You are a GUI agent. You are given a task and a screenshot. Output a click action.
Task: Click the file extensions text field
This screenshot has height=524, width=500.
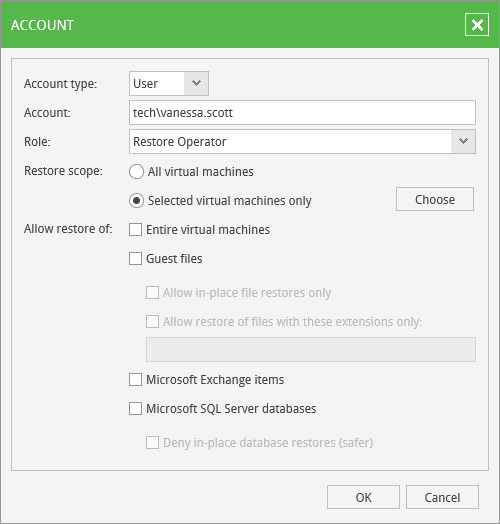(311, 349)
